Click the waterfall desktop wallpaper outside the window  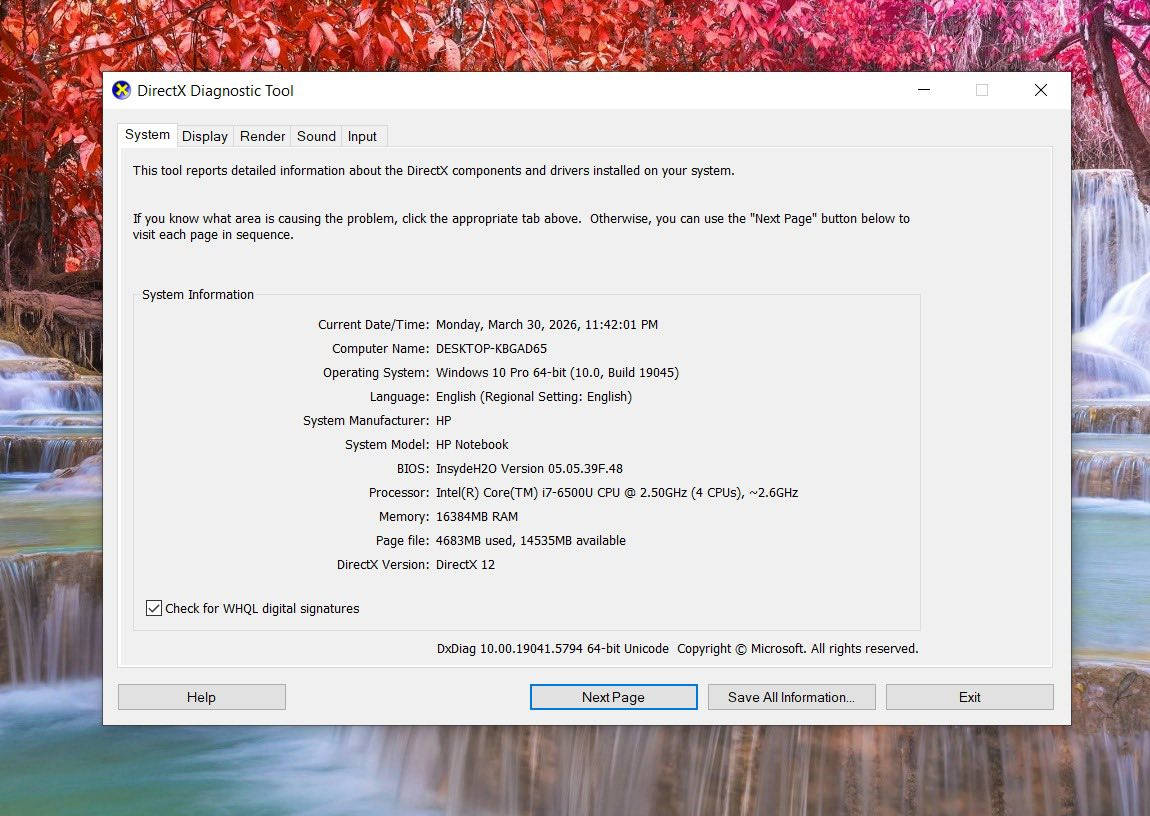(1110, 400)
